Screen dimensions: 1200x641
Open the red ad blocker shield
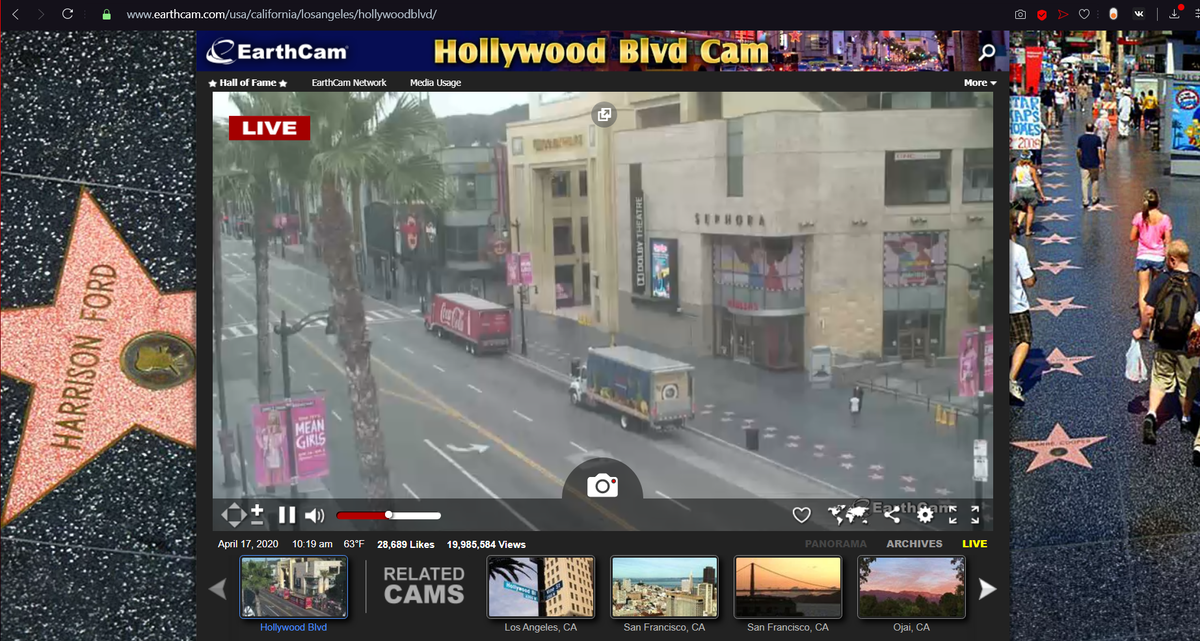1041,15
